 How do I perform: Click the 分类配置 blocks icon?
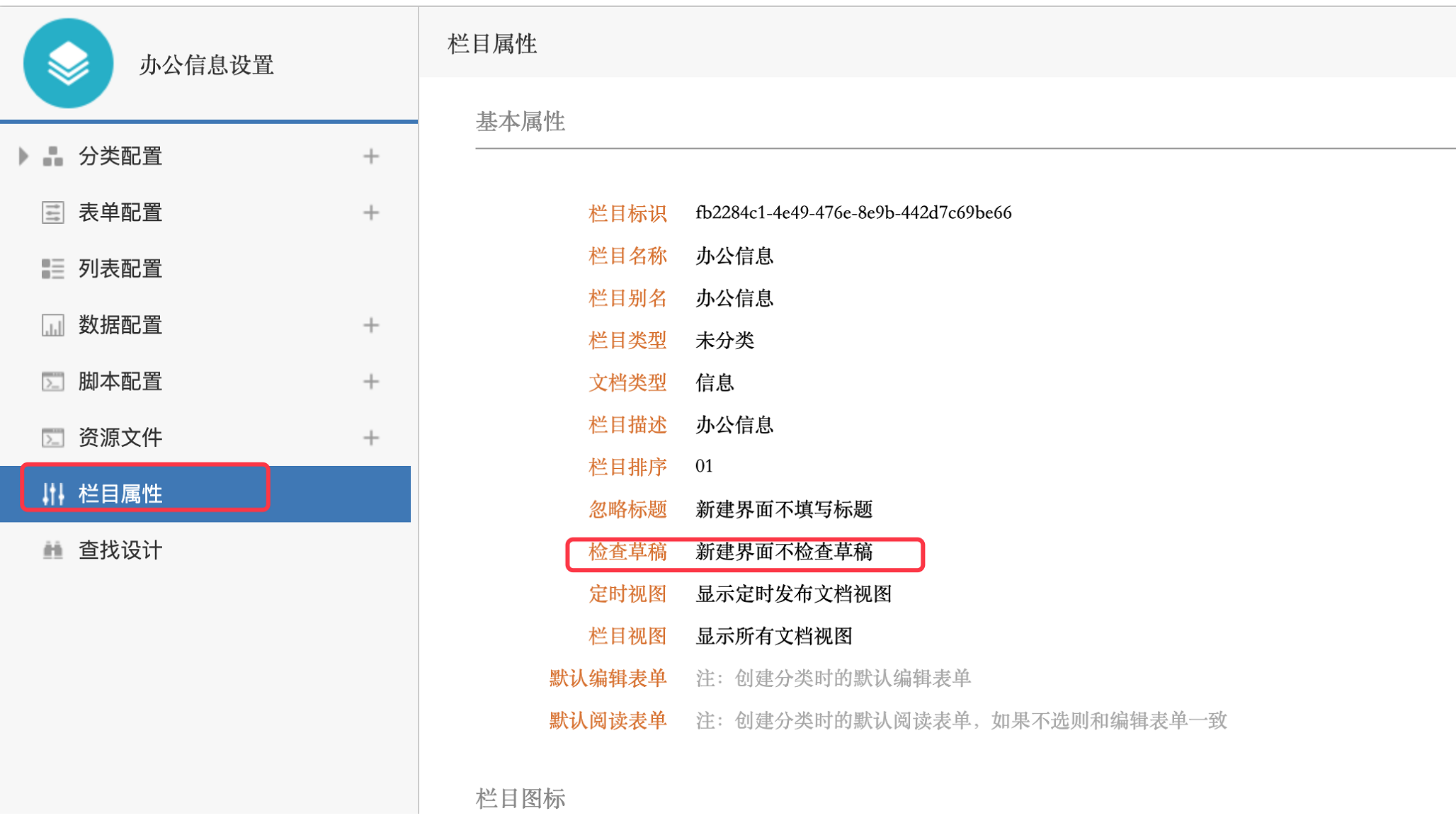[x=53, y=156]
